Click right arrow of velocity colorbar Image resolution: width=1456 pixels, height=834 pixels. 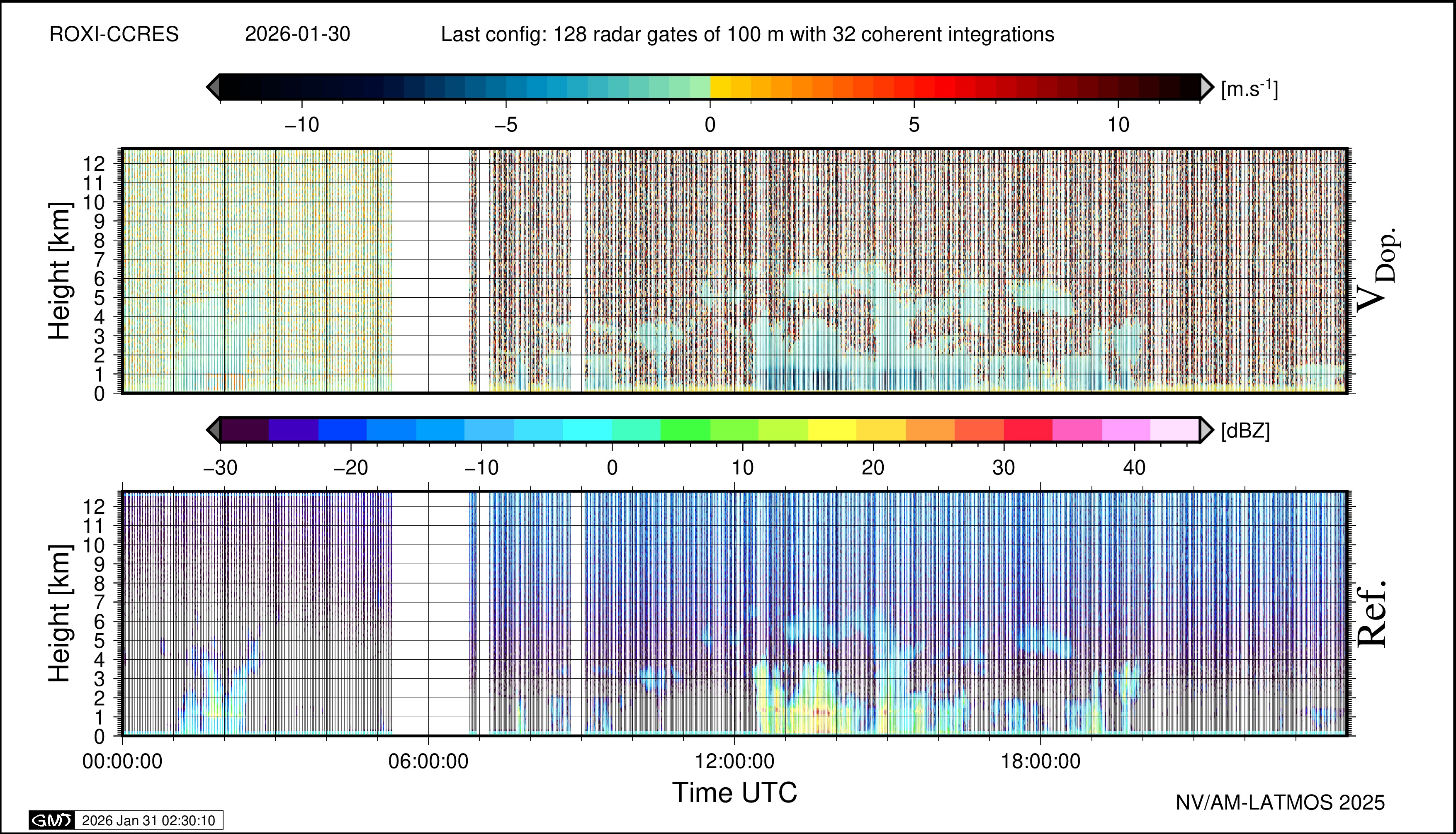coord(1206,87)
